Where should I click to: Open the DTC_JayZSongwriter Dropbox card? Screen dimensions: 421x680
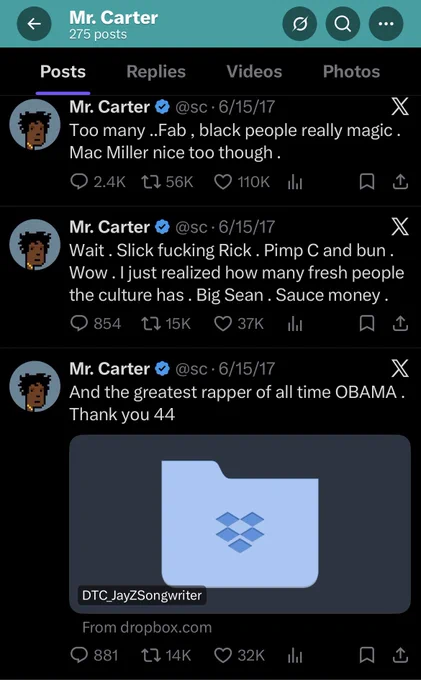click(240, 524)
